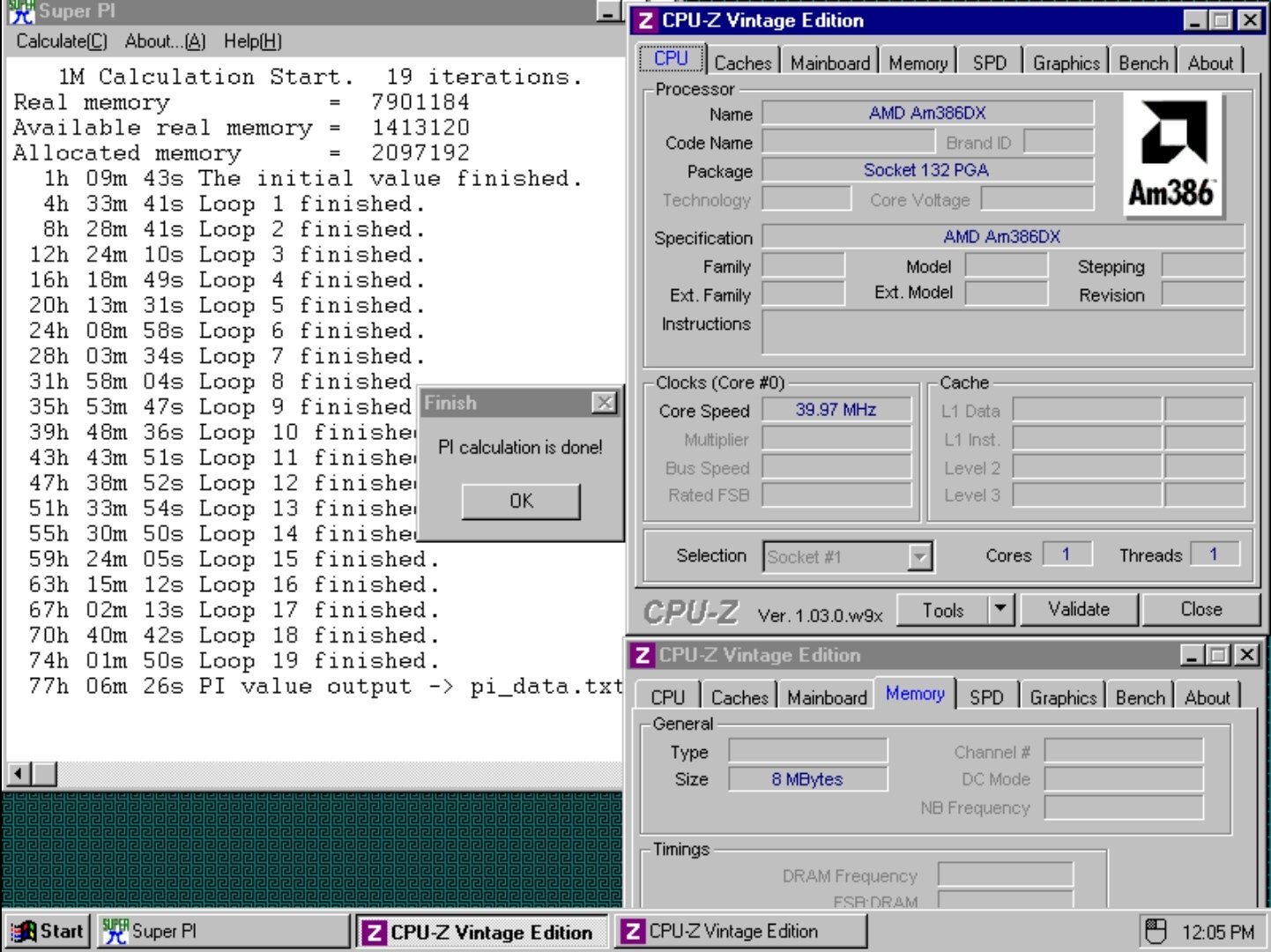Click version text "Ver. 1.03.0.w9x"
The image size is (1271, 952).
tap(820, 615)
